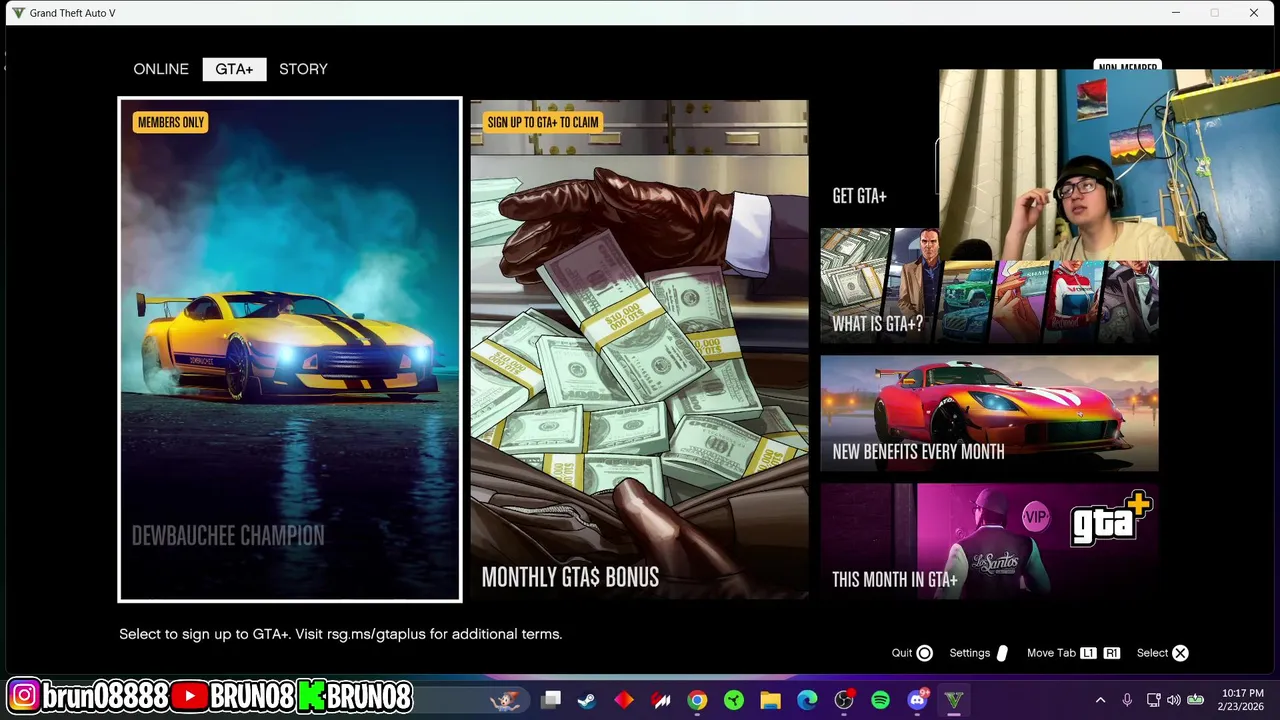The image size is (1280, 720).
Task: Open Google Chrome from the taskbar
Action: (x=697, y=700)
